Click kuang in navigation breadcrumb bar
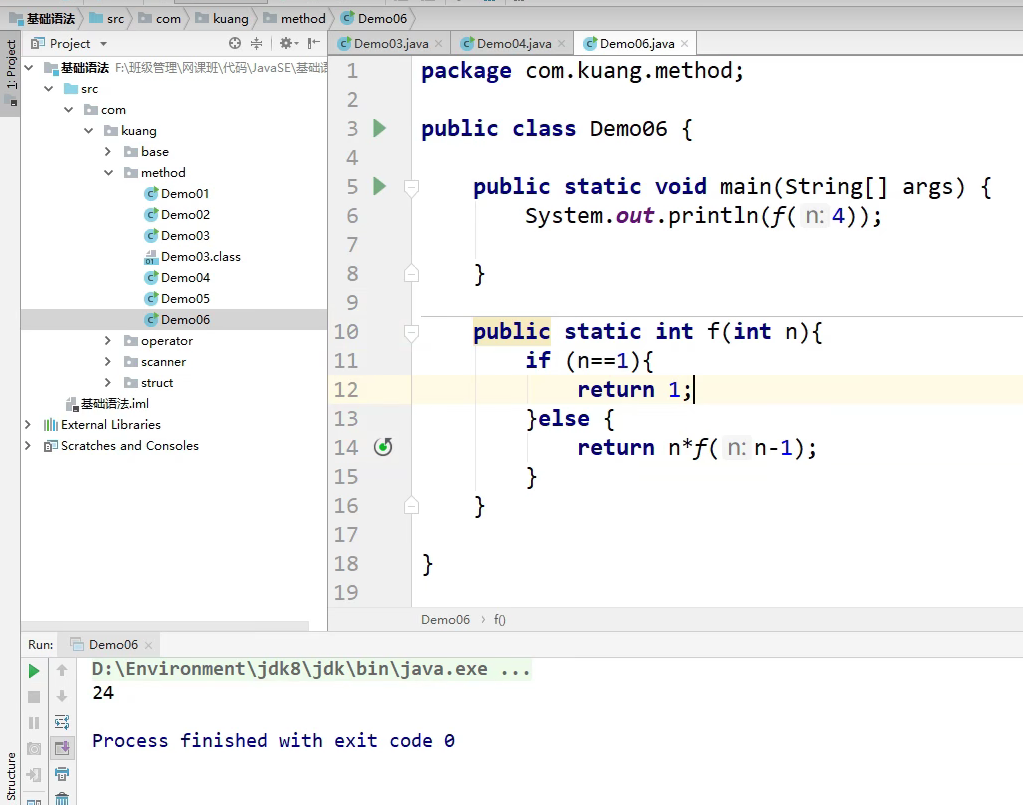The width and height of the screenshot is (1023, 805). pyautogui.click(x=222, y=18)
